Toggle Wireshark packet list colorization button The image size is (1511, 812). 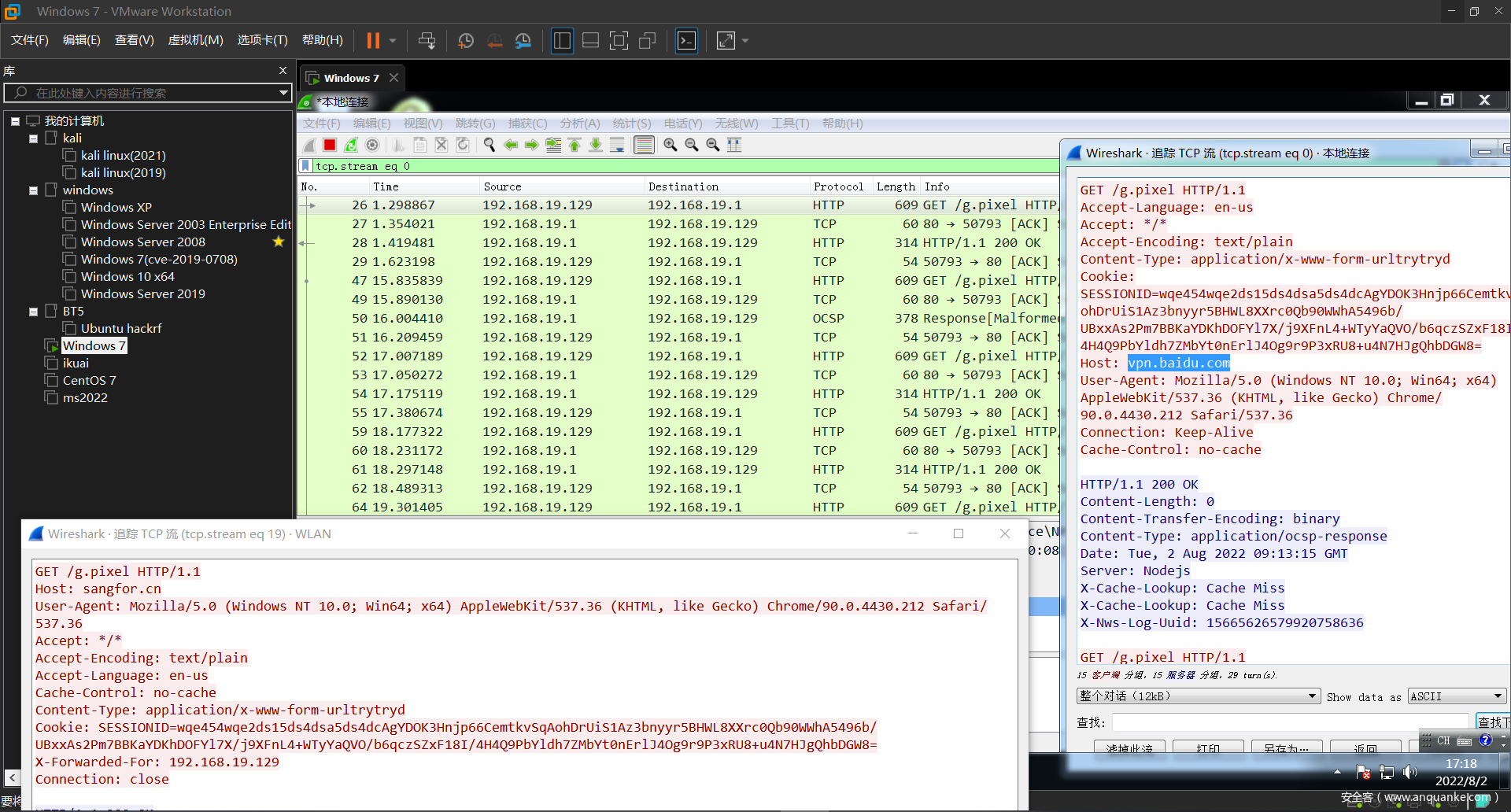tap(644, 145)
